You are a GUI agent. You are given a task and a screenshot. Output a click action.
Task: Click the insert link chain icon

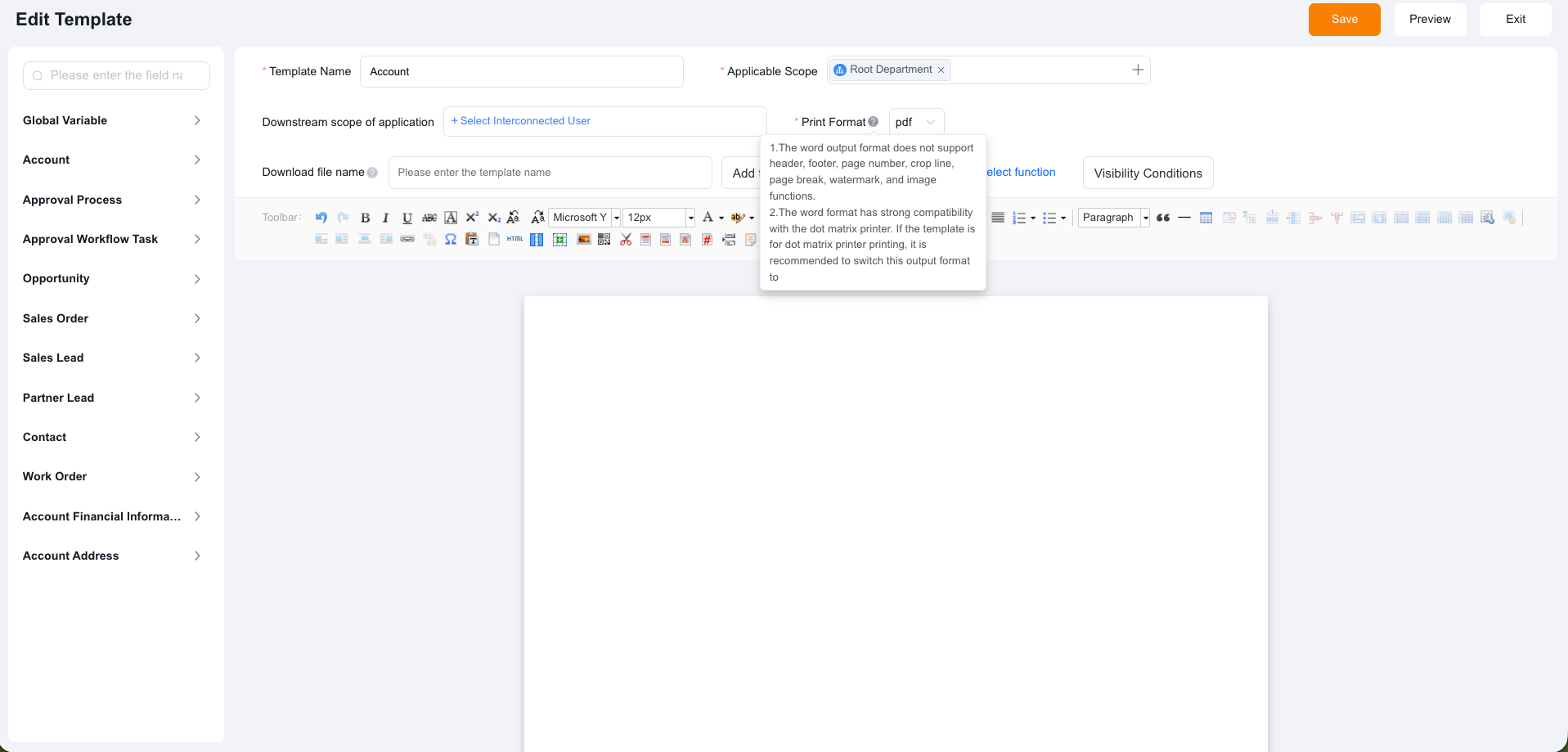(x=407, y=239)
